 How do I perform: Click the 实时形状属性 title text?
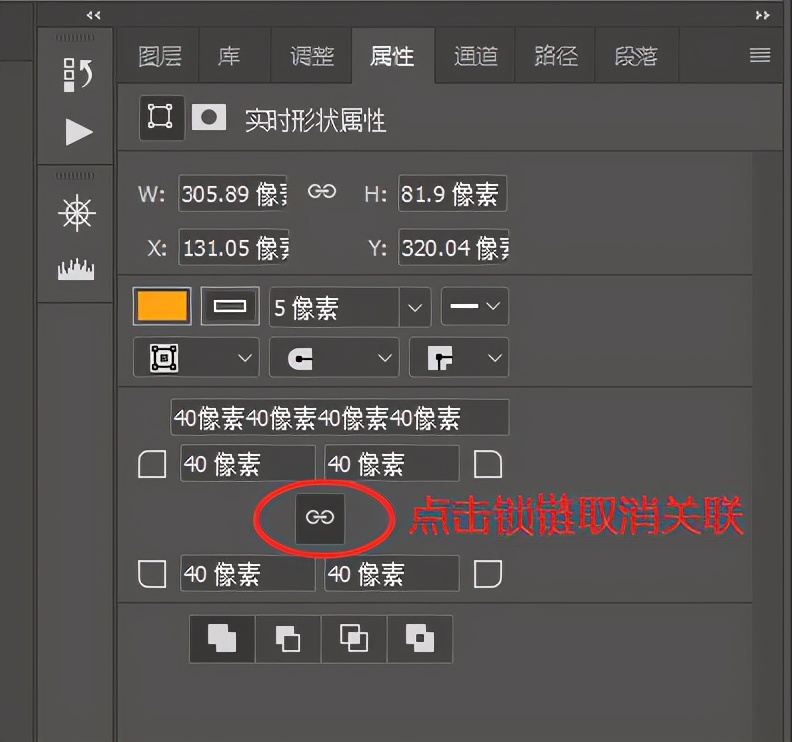click(316, 120)
